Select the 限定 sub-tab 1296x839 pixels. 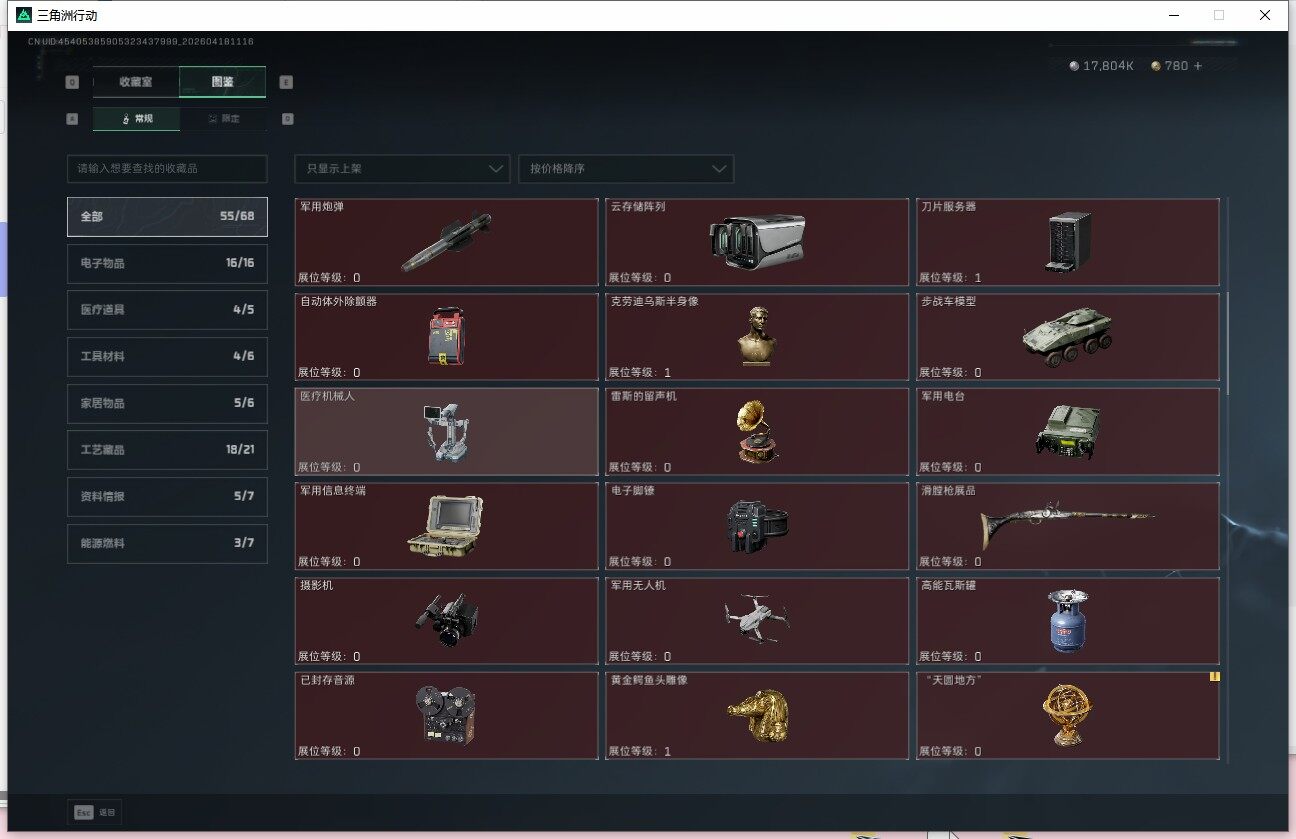point(223,119)
